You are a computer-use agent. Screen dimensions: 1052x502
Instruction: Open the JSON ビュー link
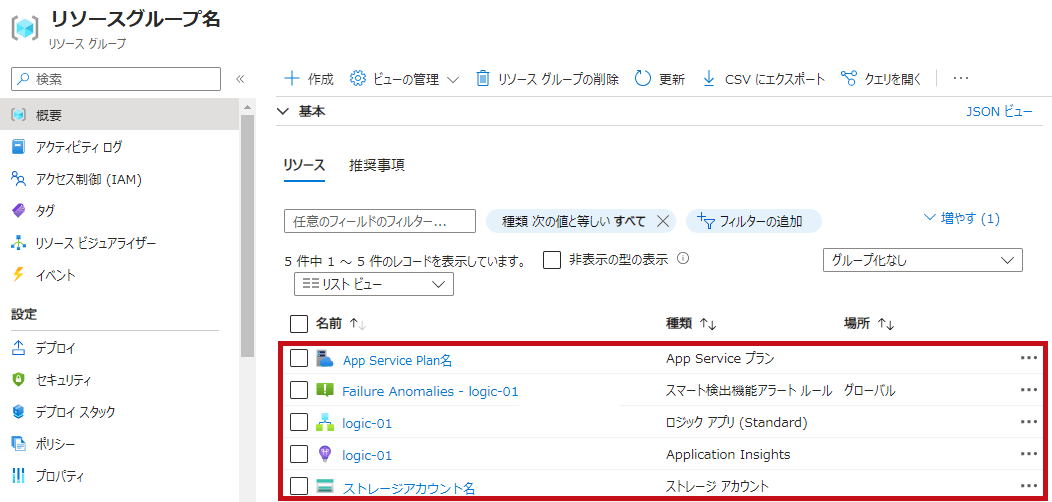click(999, 112)
